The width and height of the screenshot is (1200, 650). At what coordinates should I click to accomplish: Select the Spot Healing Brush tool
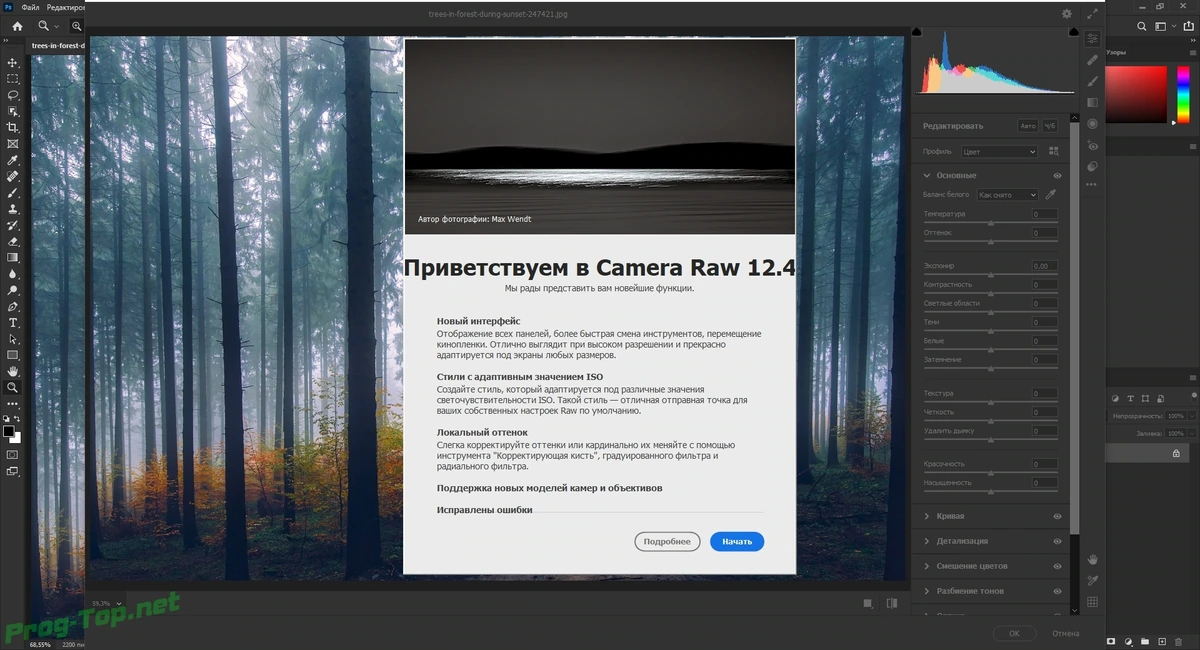(x=13, y=176)
